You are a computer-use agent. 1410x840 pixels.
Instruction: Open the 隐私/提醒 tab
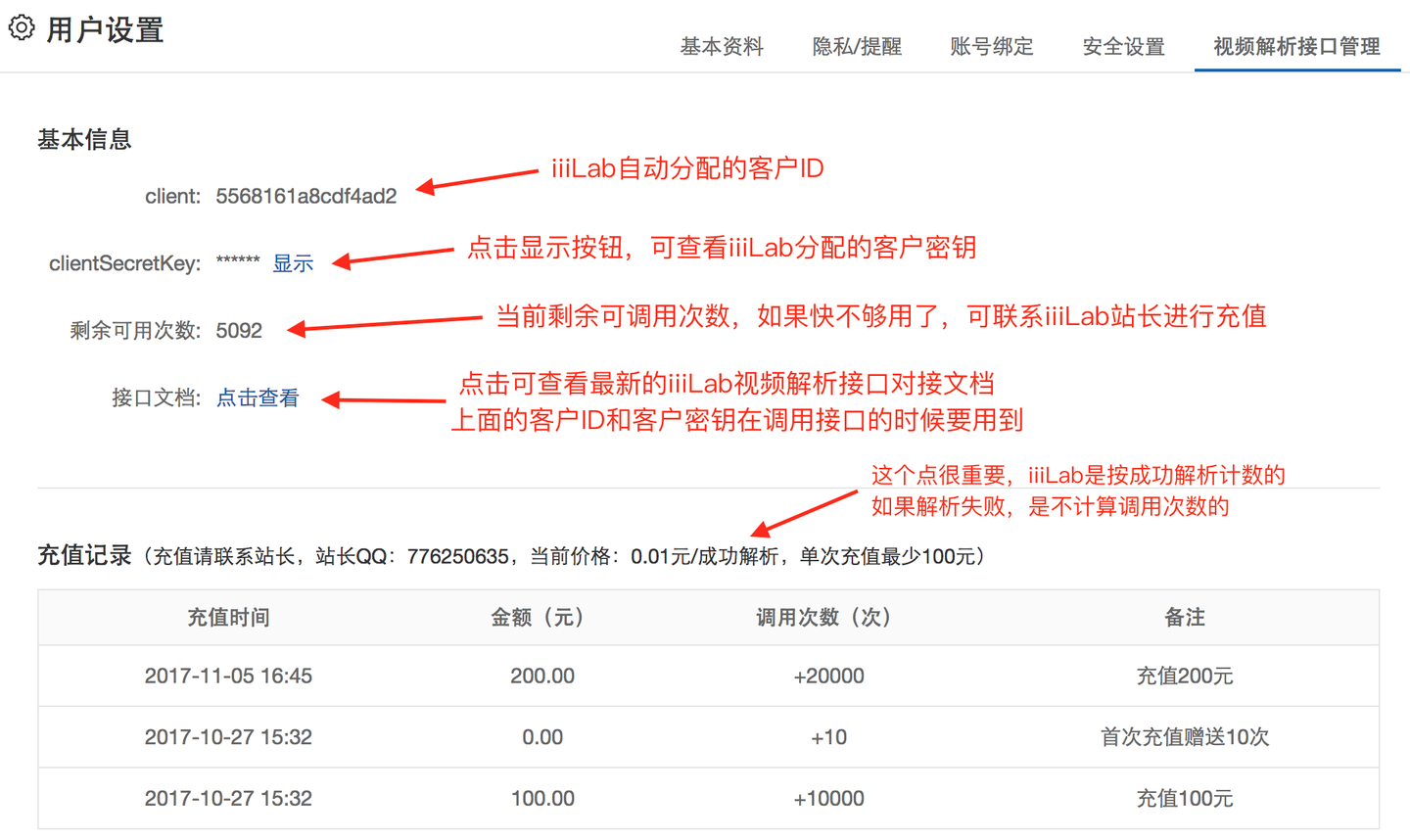(x=857, y=46)
